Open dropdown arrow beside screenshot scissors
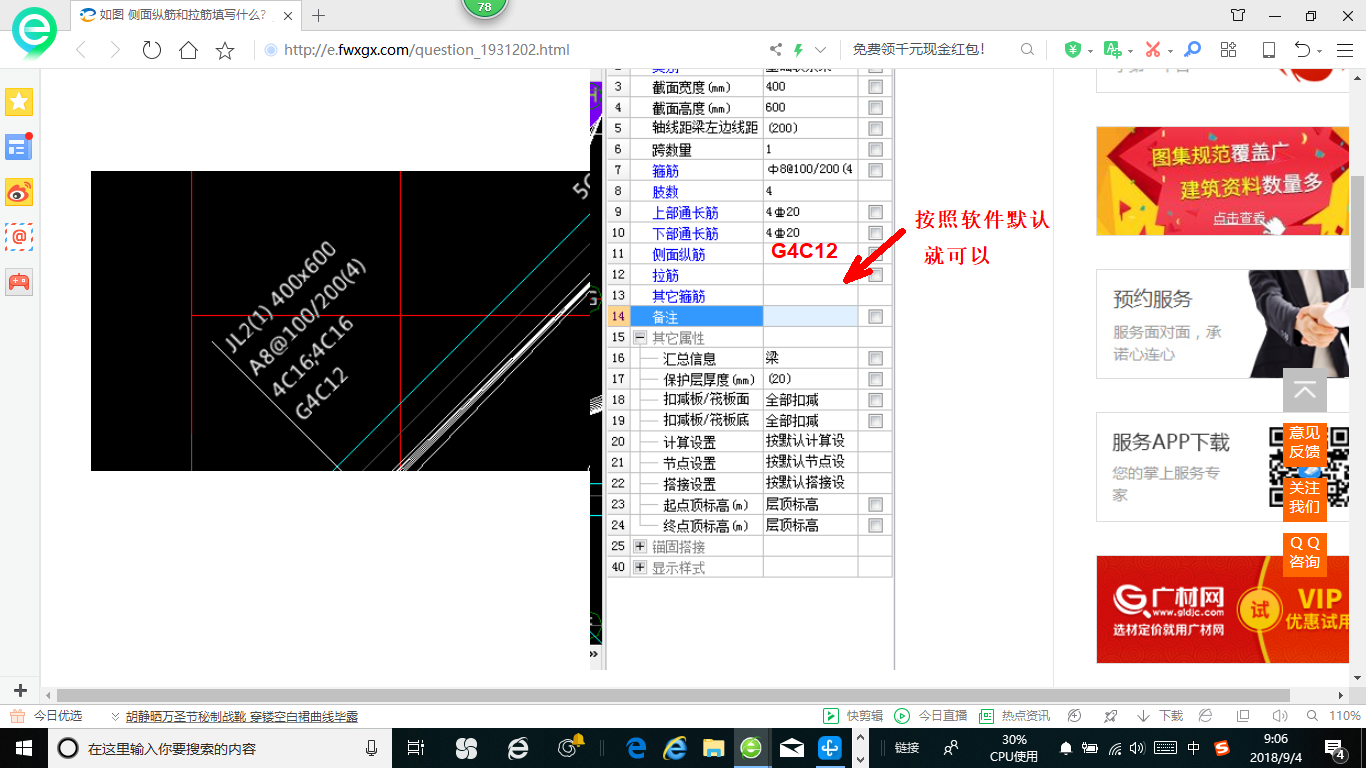The height and width of the screenshot is (768, 1366). coord(1170,51)
